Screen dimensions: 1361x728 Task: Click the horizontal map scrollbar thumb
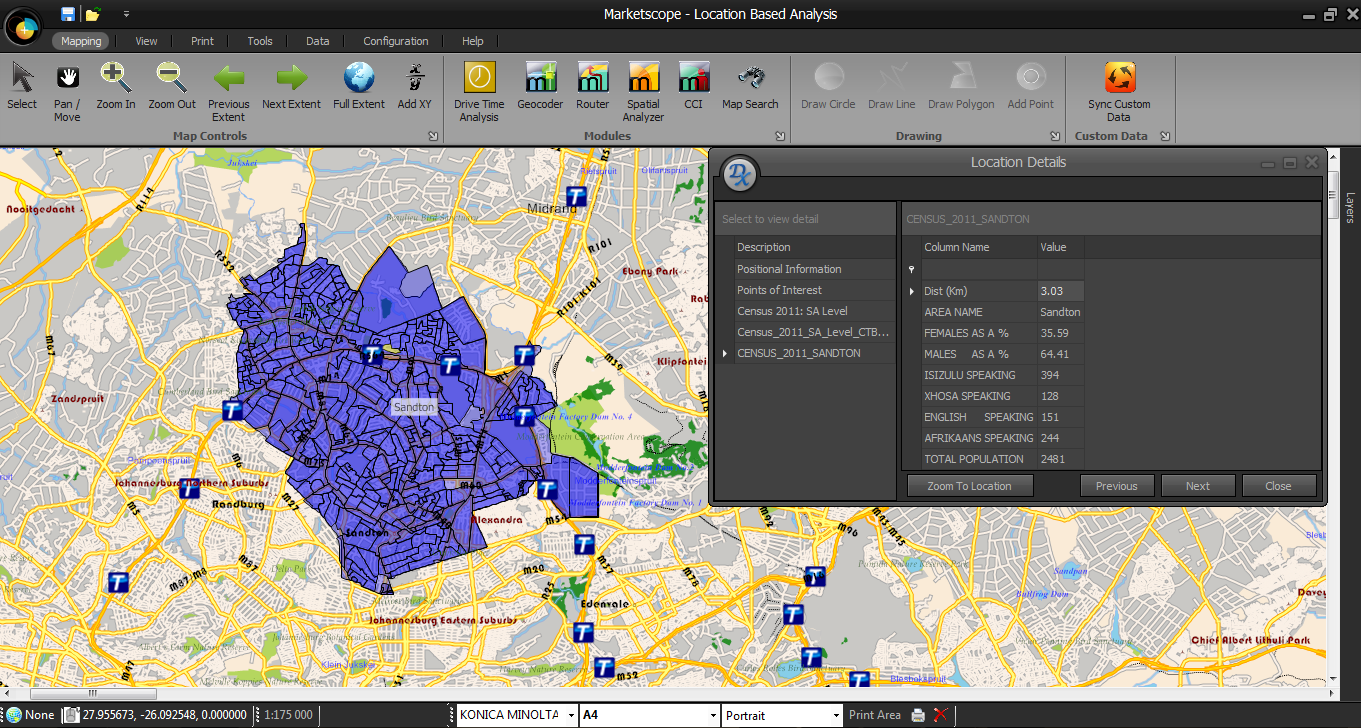[93, 694]
